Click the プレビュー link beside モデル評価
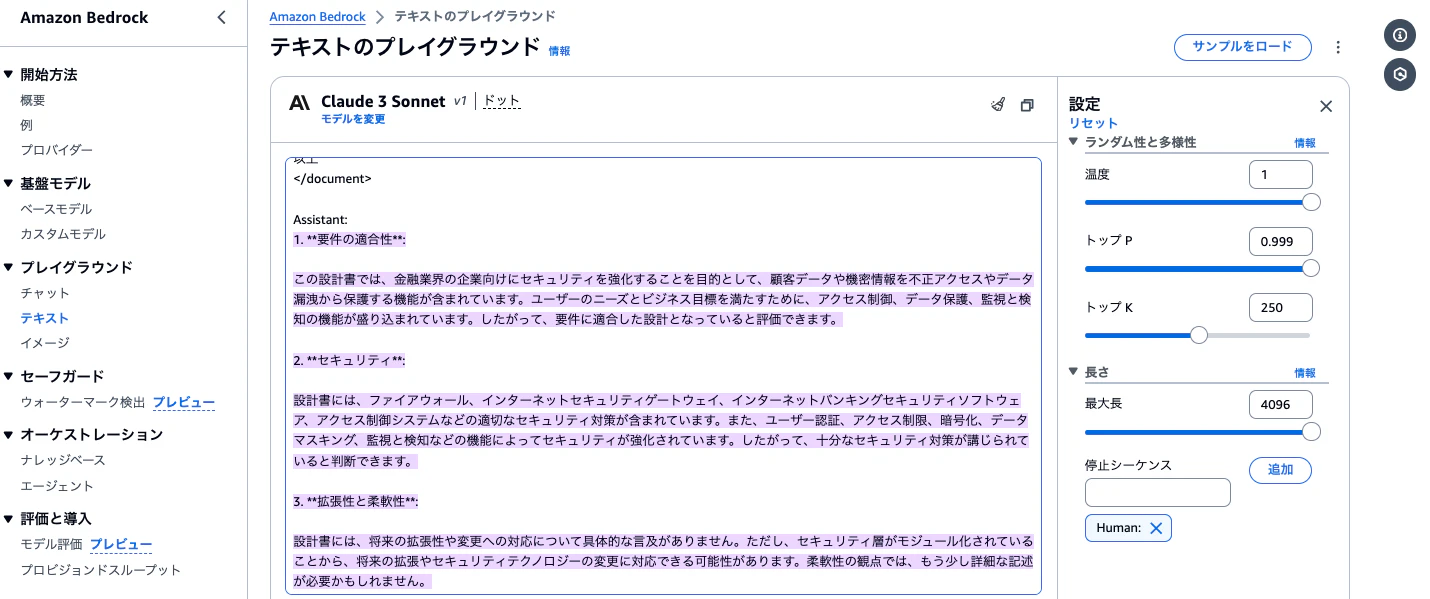This screenshot has width=1430, height=599. click(x=122, y=545)
